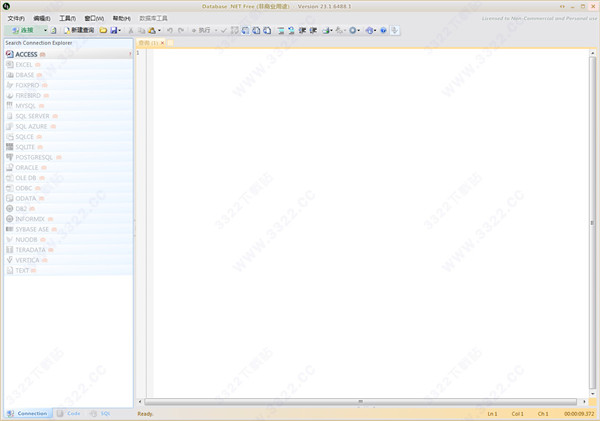Image resolution: width=600 pixels, height=421 pixels.
Task: Select FOXPRO in the connection list
Action: tap(68, 85)
